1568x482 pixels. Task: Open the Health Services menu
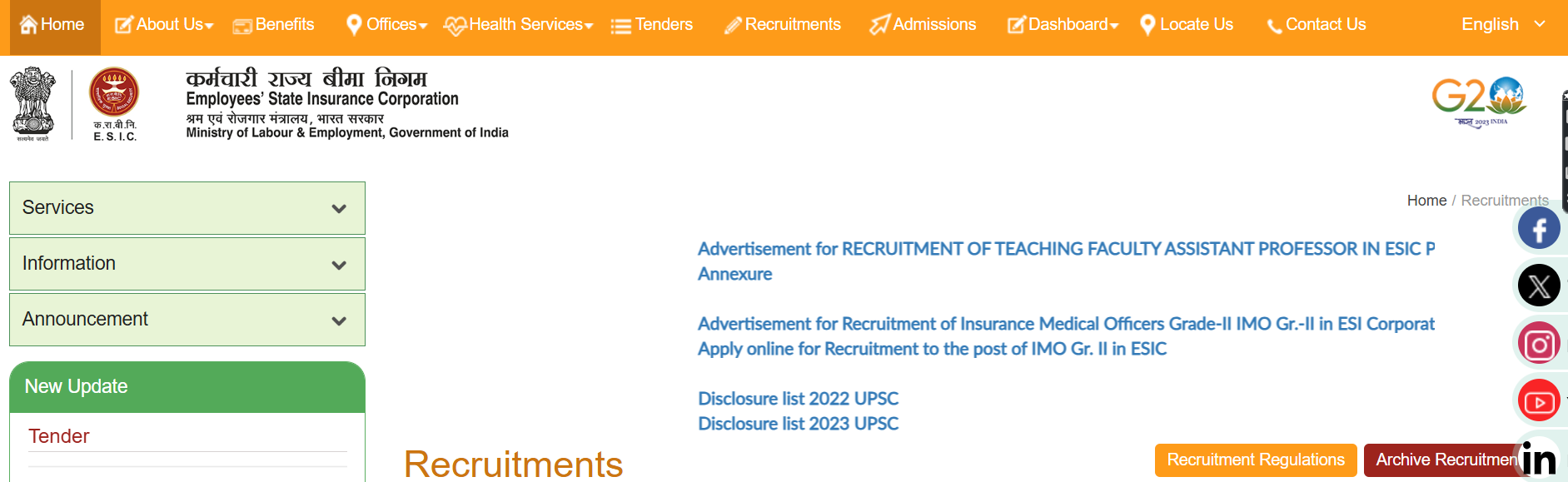tap(519, 25)
